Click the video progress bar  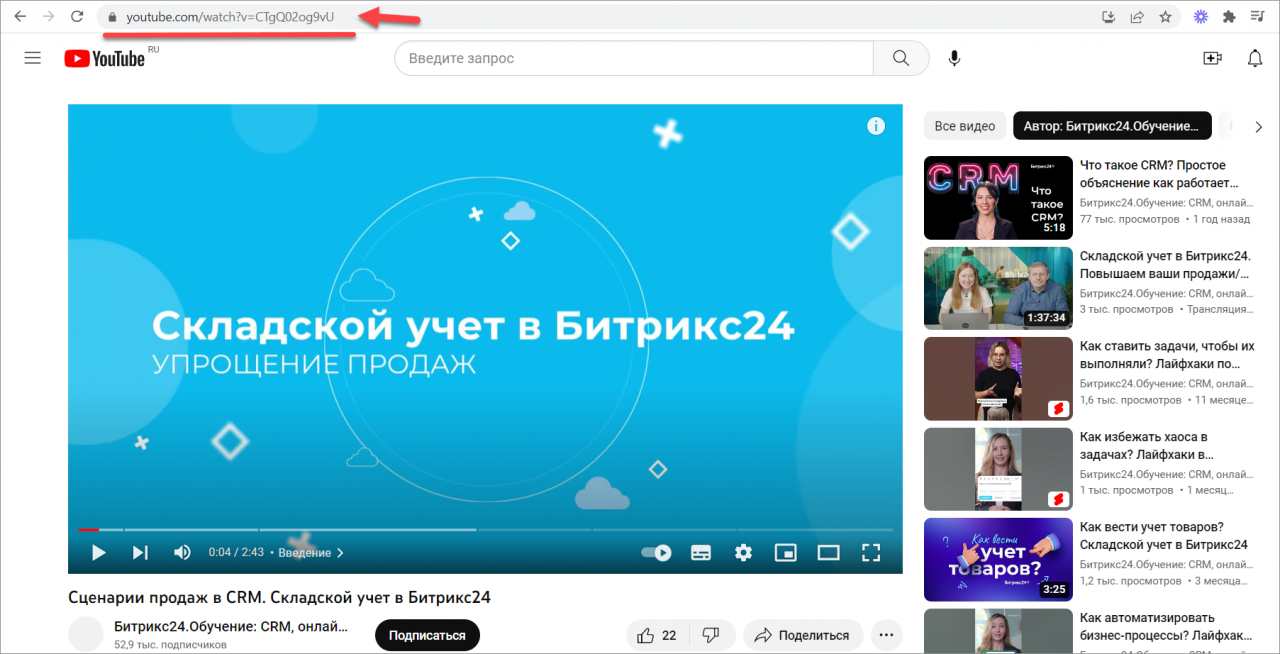coord(485,529)
